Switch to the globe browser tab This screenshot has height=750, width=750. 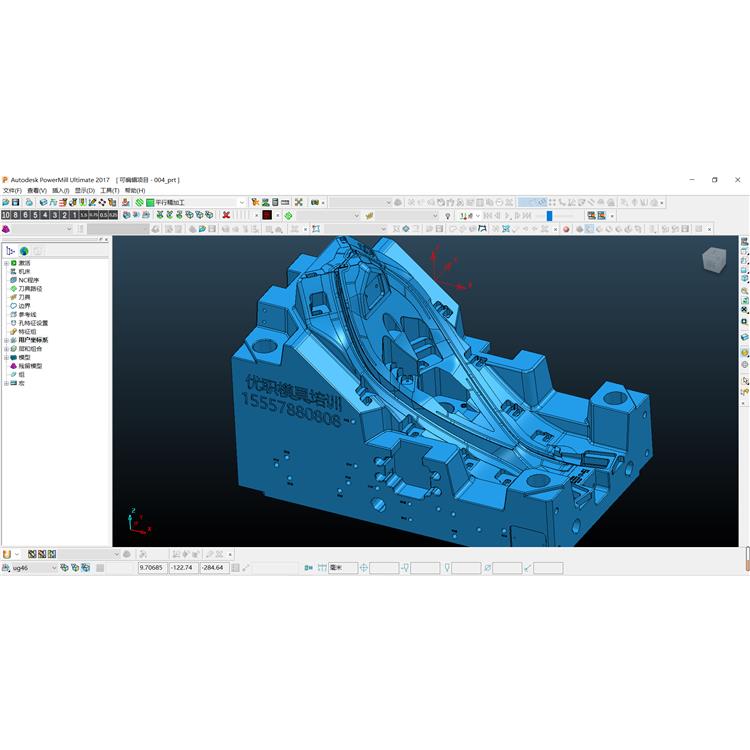24,251
